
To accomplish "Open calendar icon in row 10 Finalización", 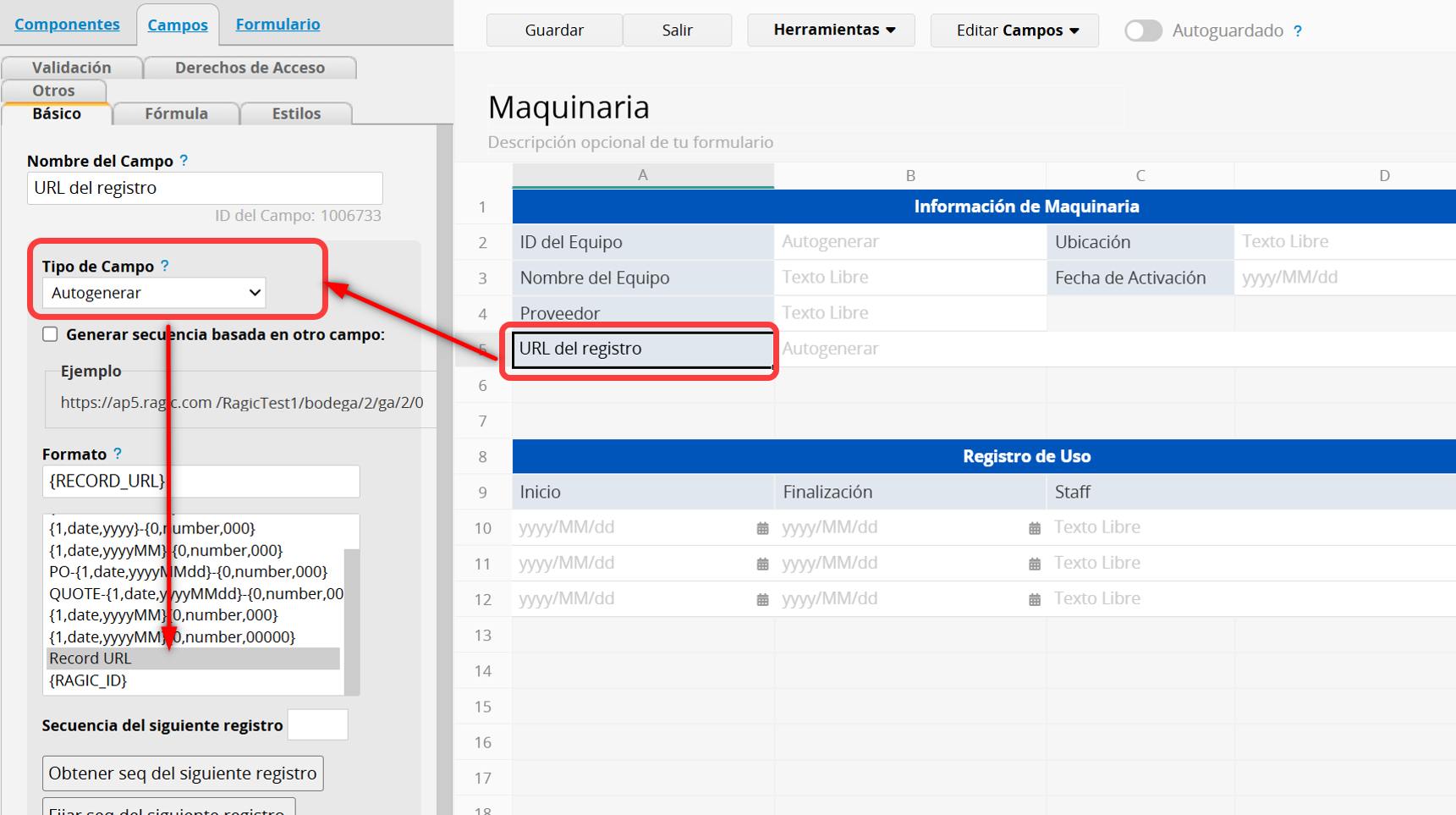I will click(x=1034, y=528).
